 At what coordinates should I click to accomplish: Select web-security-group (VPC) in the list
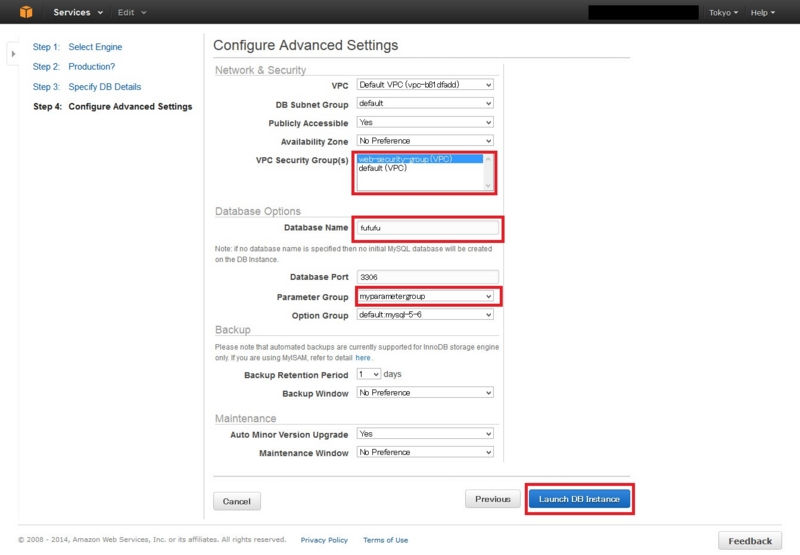click(x=419, y=159)
